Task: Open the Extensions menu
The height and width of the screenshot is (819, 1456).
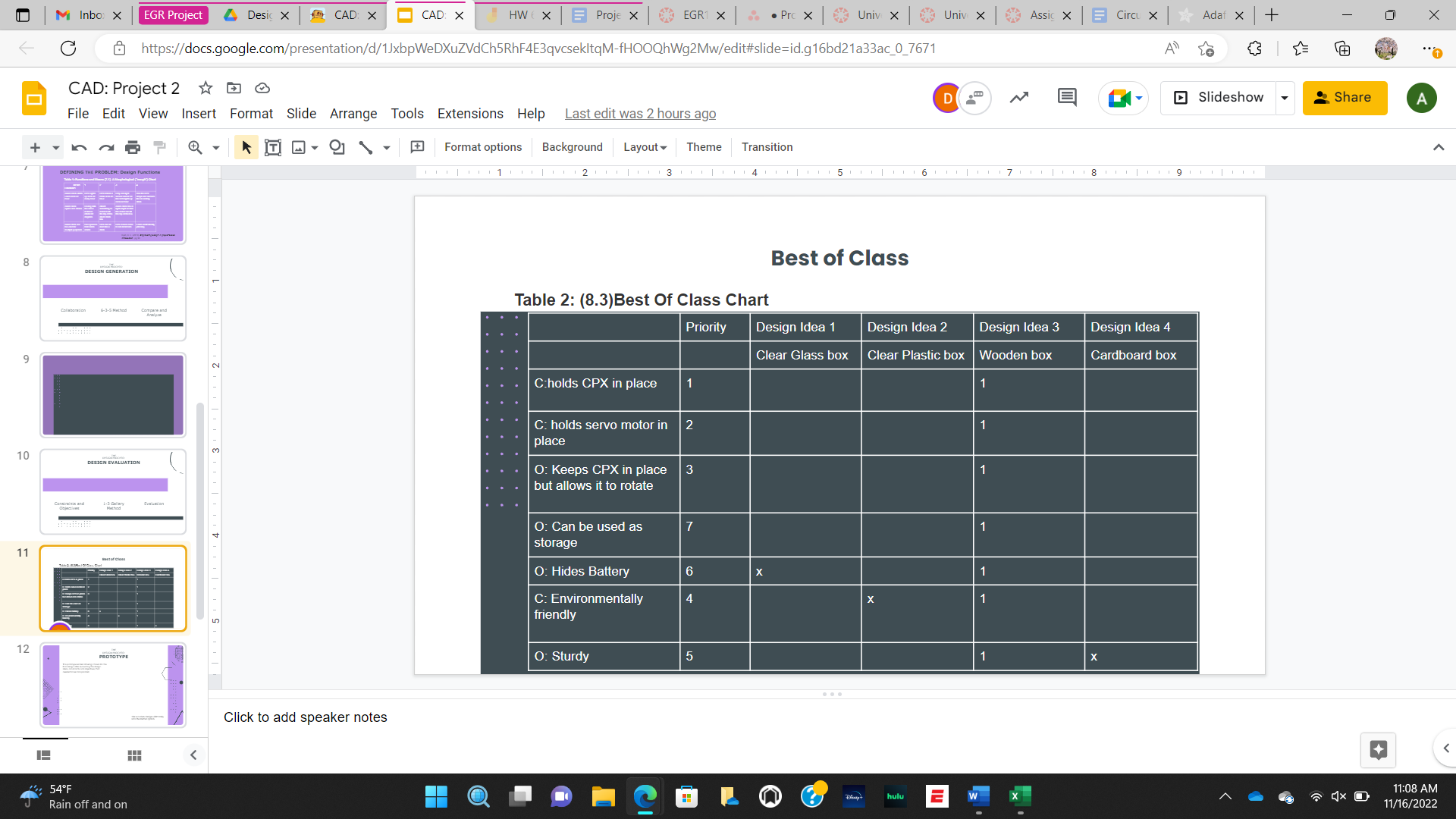Action: 469,114
